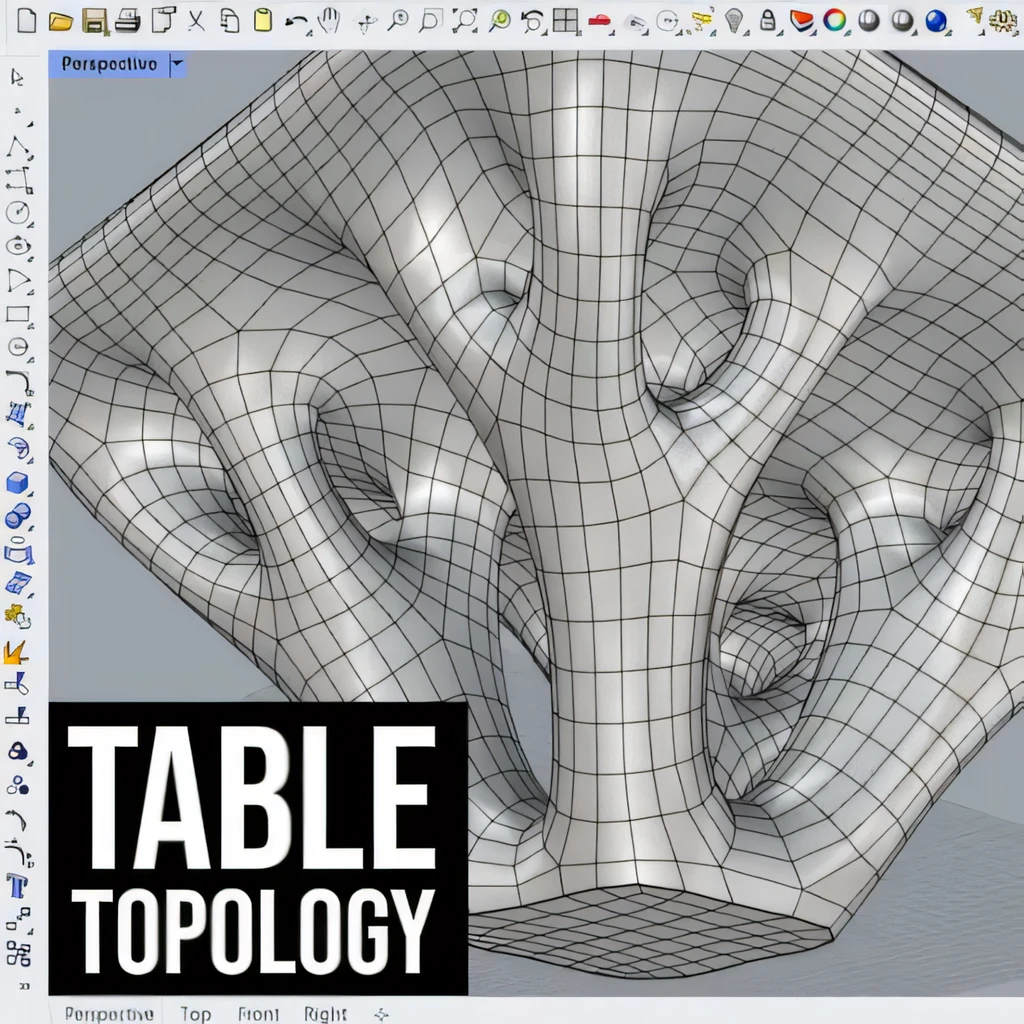Switch to the Top viewport tab
Image resolution: width=1024 pixels, height=1024 pixels.
point(195,1014)
